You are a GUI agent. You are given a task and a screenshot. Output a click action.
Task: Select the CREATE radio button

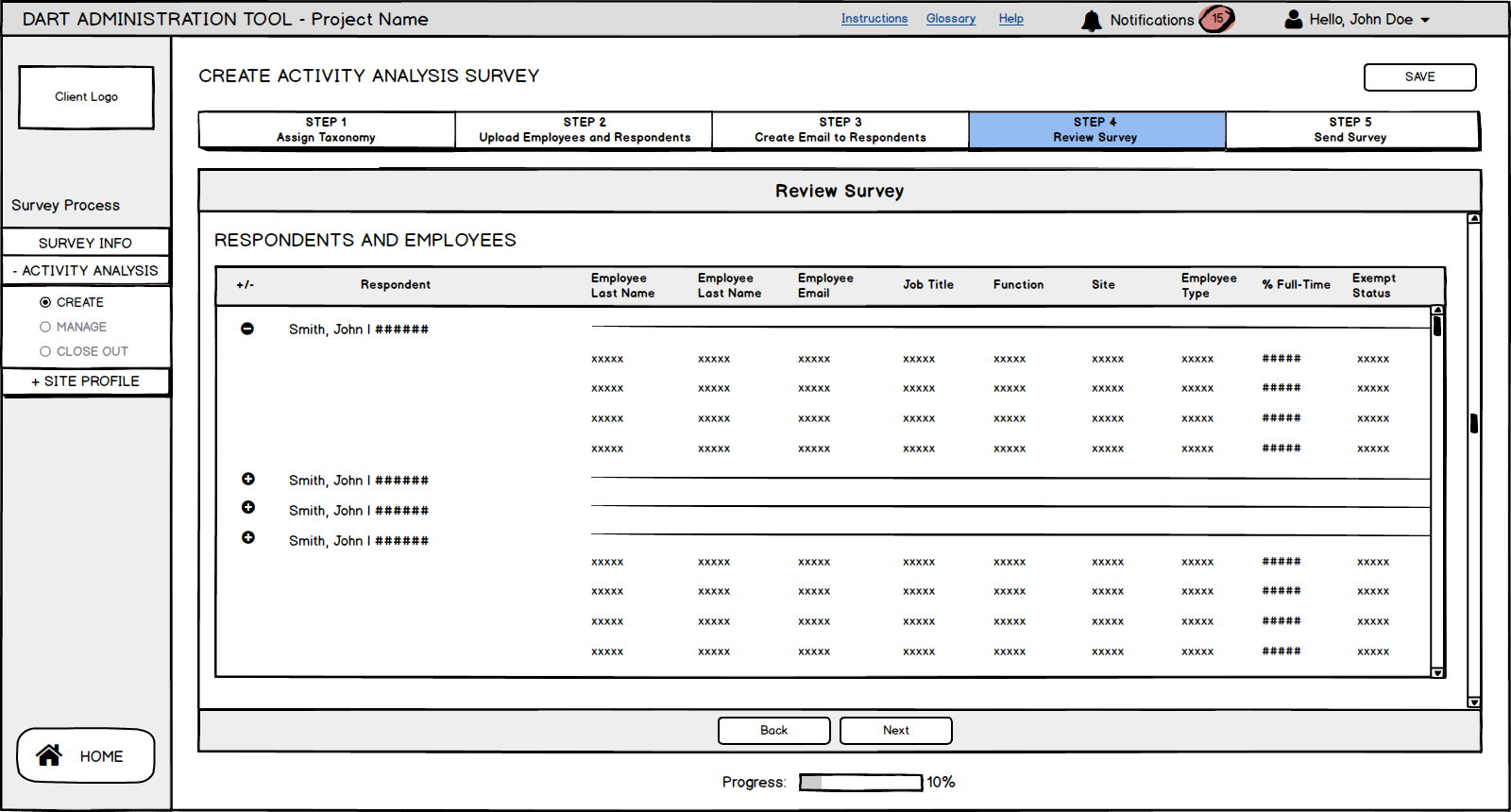pos(45,302)
